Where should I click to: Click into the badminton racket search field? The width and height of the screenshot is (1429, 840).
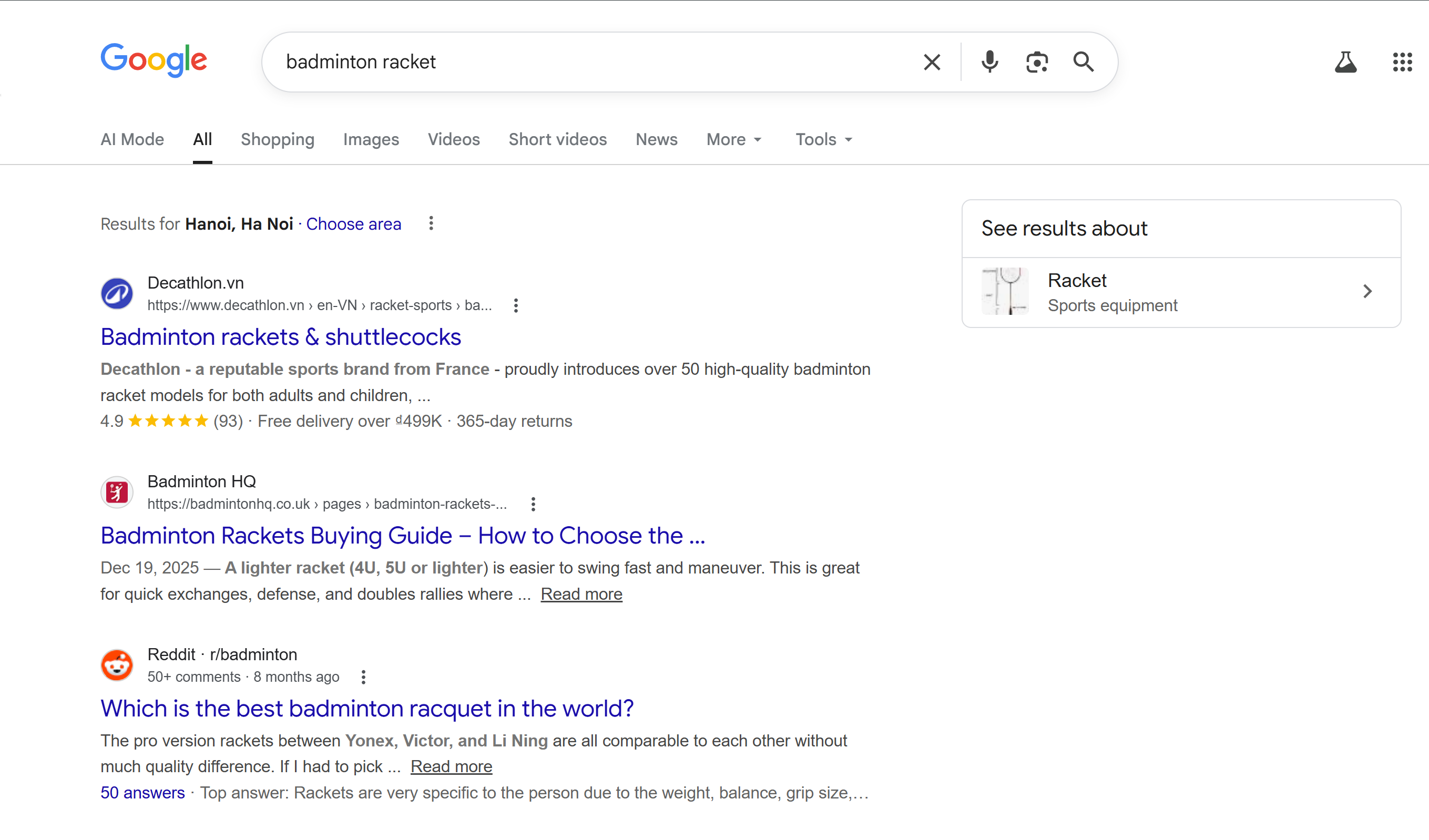595,62
